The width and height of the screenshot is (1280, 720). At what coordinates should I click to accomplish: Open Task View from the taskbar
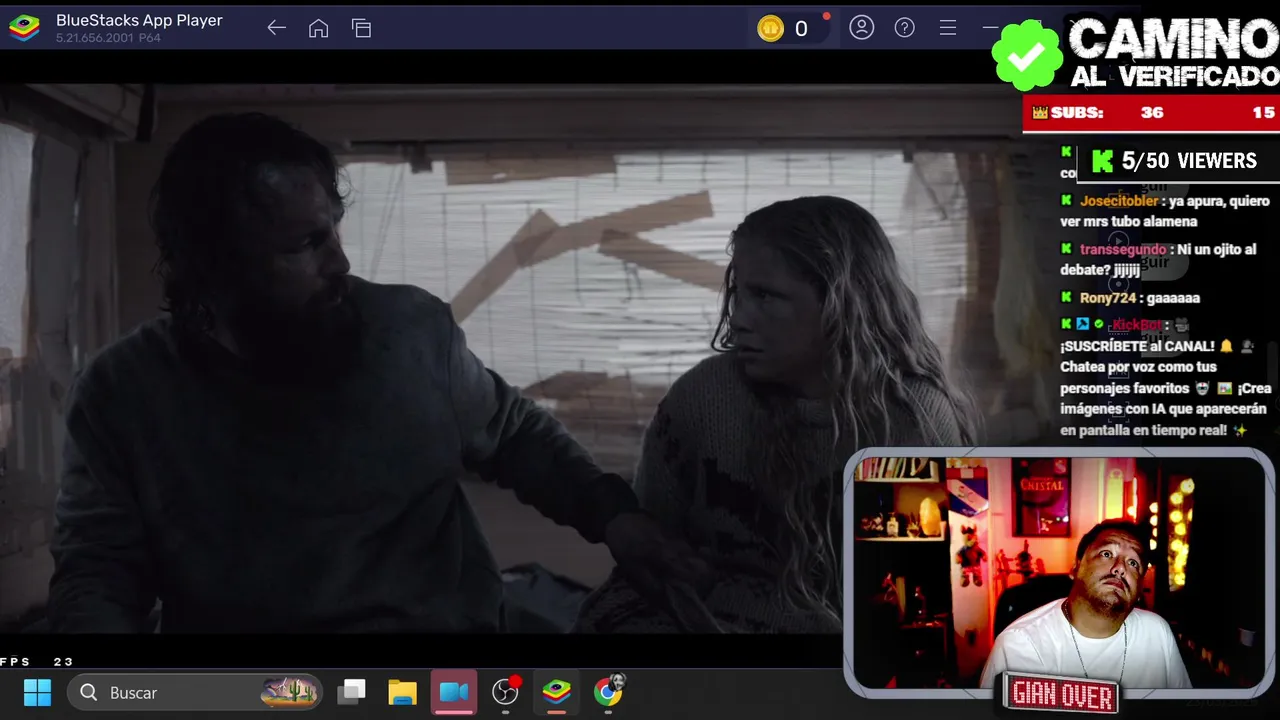[352, 692]
